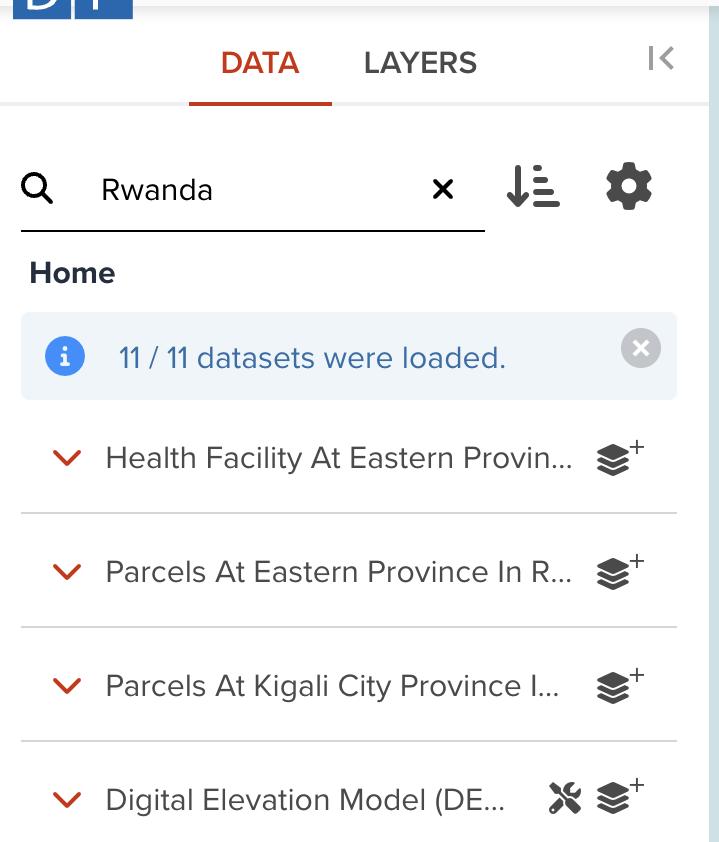Switch to the LAYERS tab
719x842 pixels.
[x=419, y=62]
